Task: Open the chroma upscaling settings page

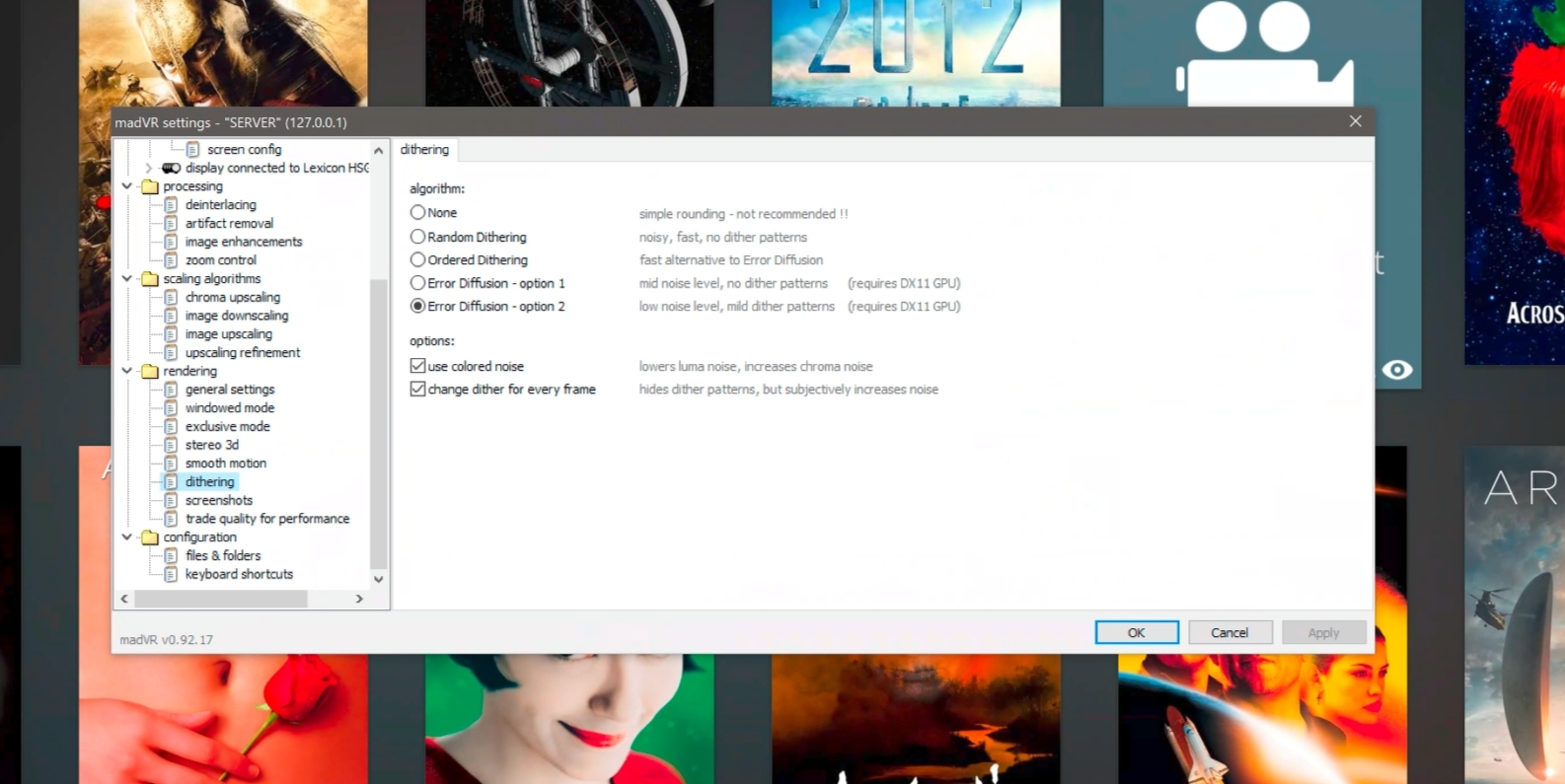Action: [x=233, y=297]
